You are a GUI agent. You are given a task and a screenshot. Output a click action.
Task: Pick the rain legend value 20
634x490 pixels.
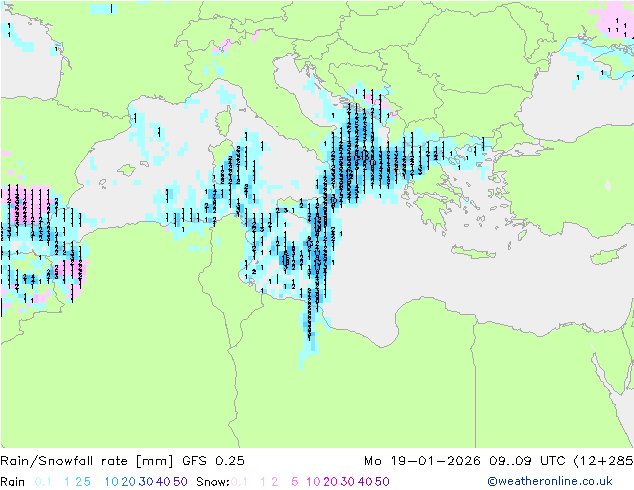point(129,482)
